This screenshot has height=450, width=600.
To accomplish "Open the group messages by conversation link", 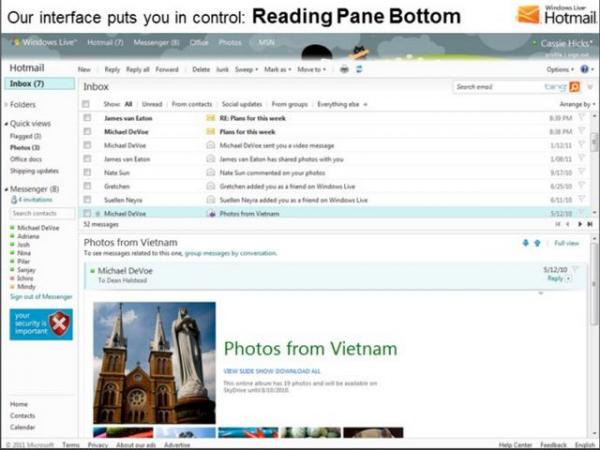I will coord(230,253).
